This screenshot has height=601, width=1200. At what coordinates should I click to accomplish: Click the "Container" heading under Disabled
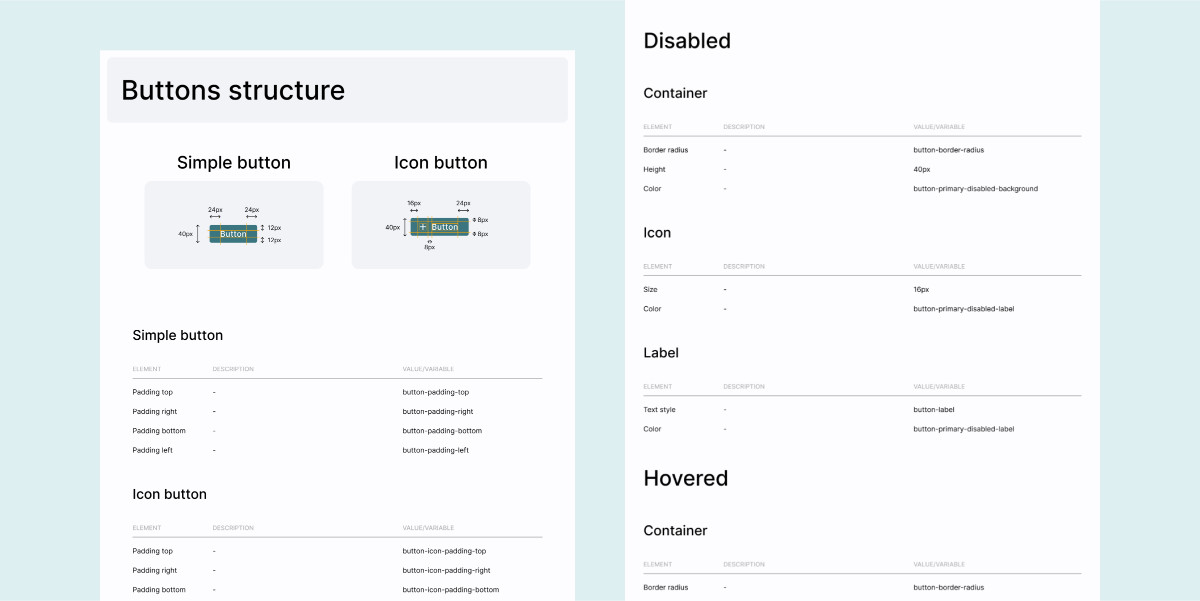click(675, 93)
